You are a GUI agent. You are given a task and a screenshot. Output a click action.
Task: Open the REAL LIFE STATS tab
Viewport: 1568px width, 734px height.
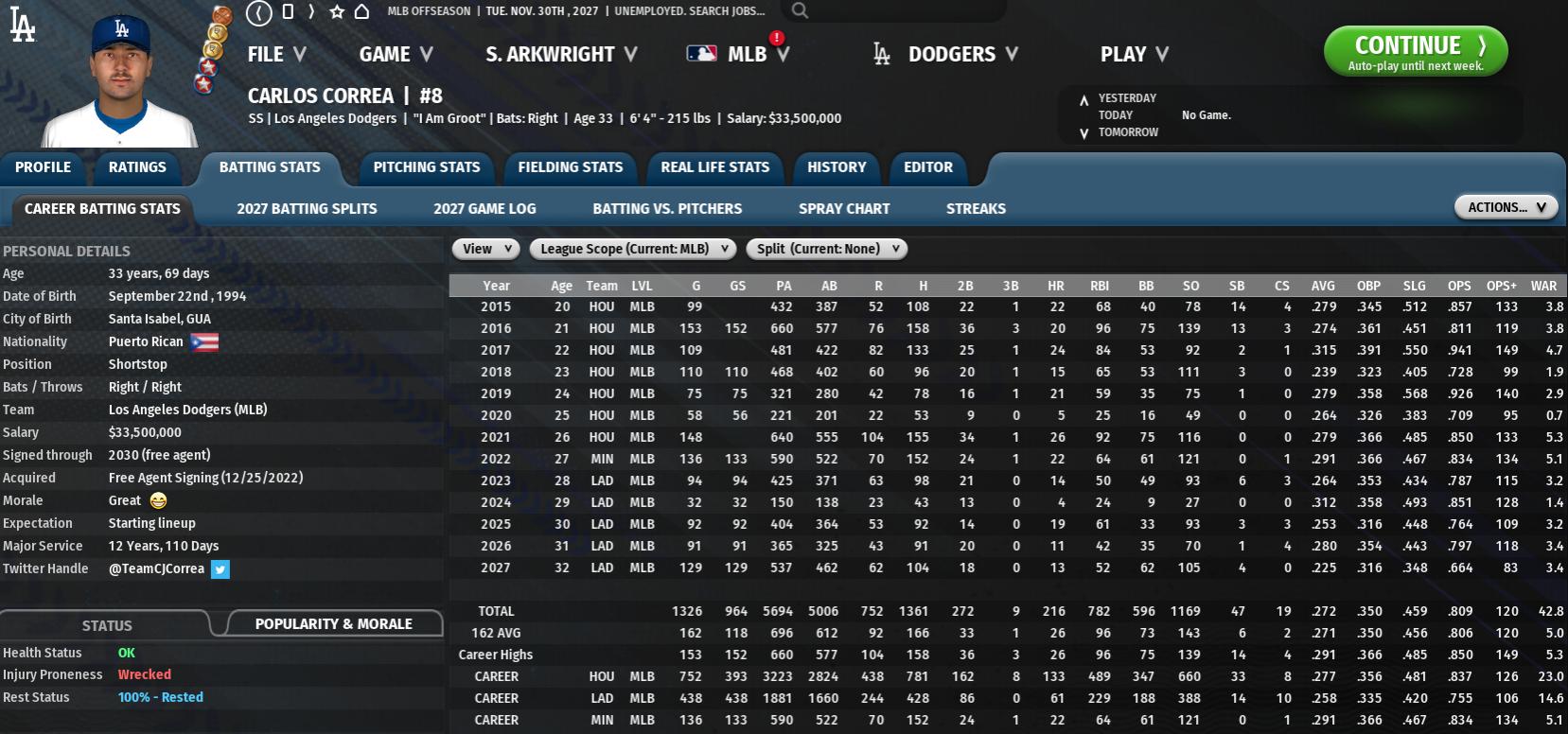click(x=715, y=167)
